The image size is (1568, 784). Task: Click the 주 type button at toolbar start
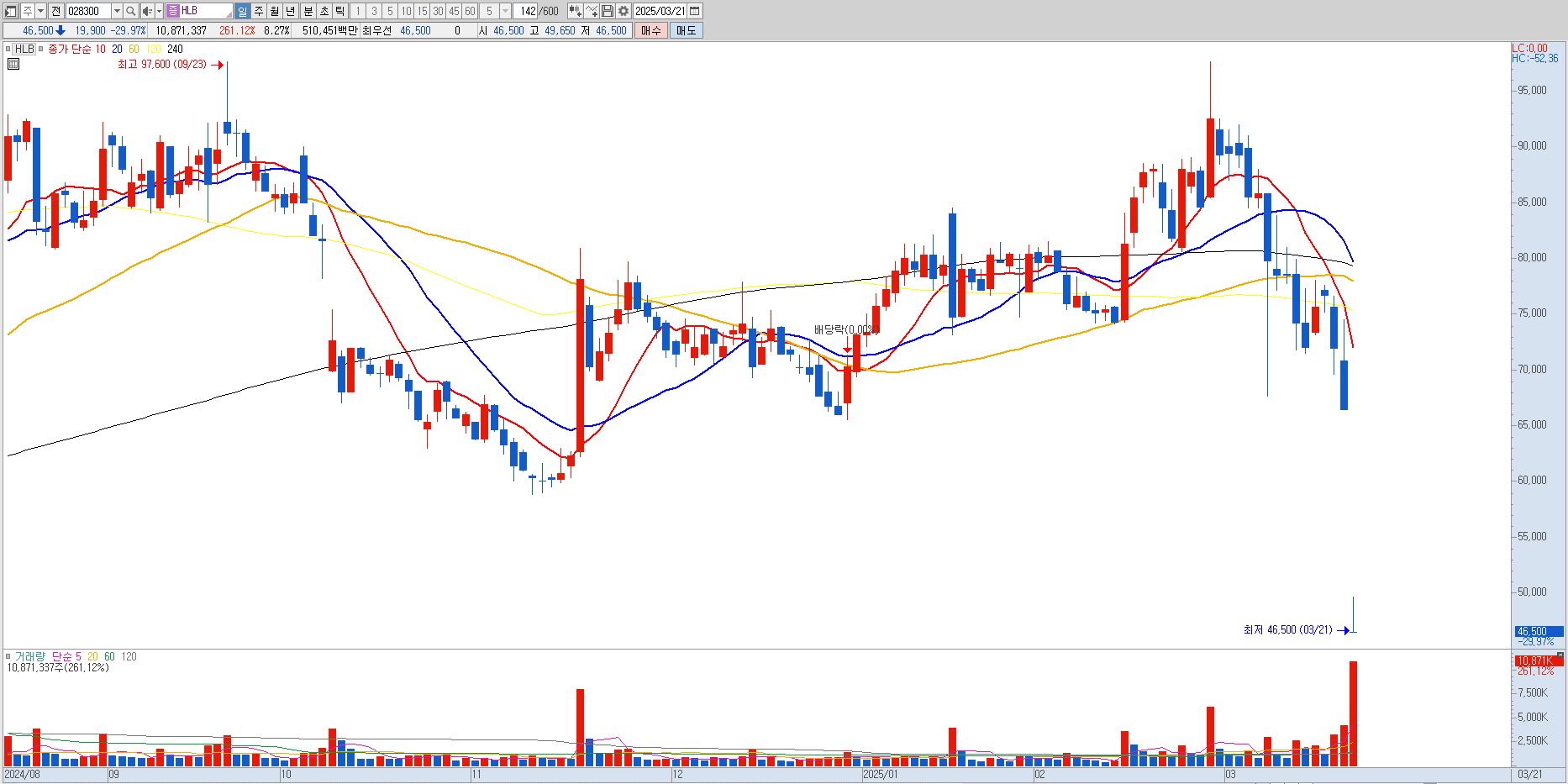point(27,11)
